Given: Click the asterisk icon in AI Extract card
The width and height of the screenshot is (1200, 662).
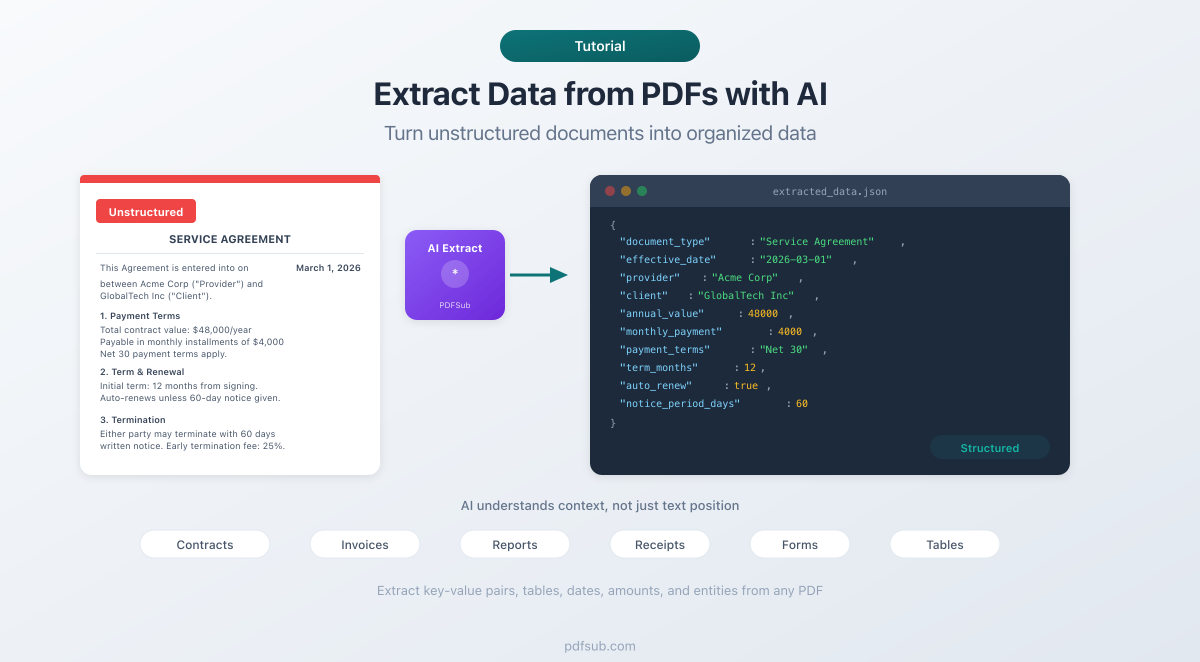Looking at the screenshot, I should point(455,274).
